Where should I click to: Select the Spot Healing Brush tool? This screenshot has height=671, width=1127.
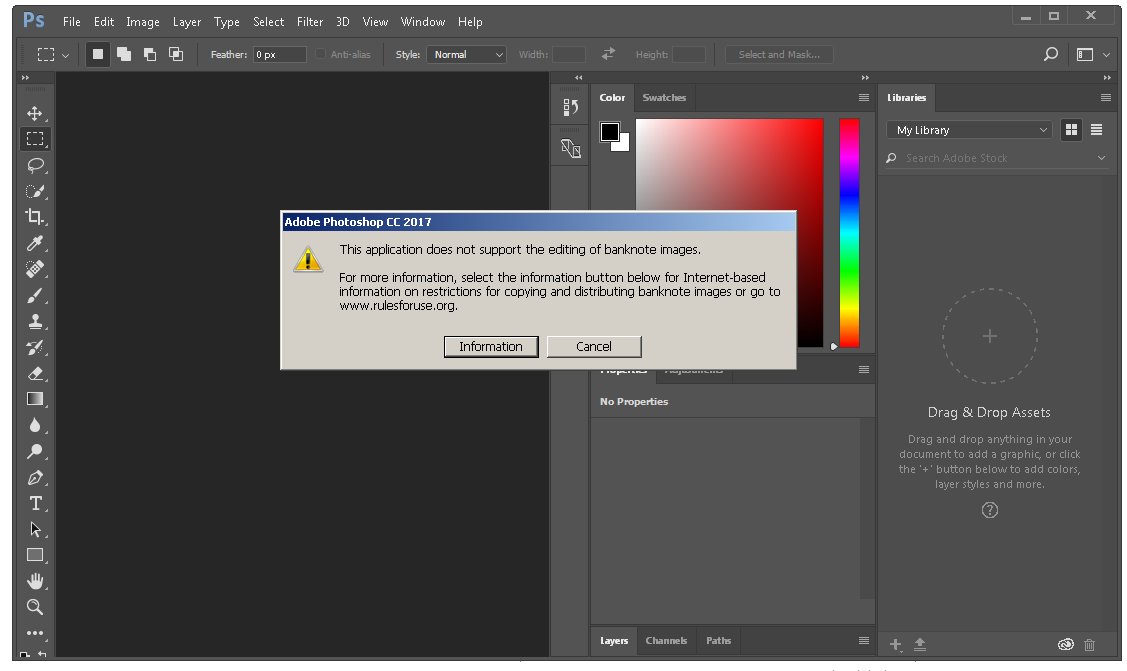(x=34, y=269)
